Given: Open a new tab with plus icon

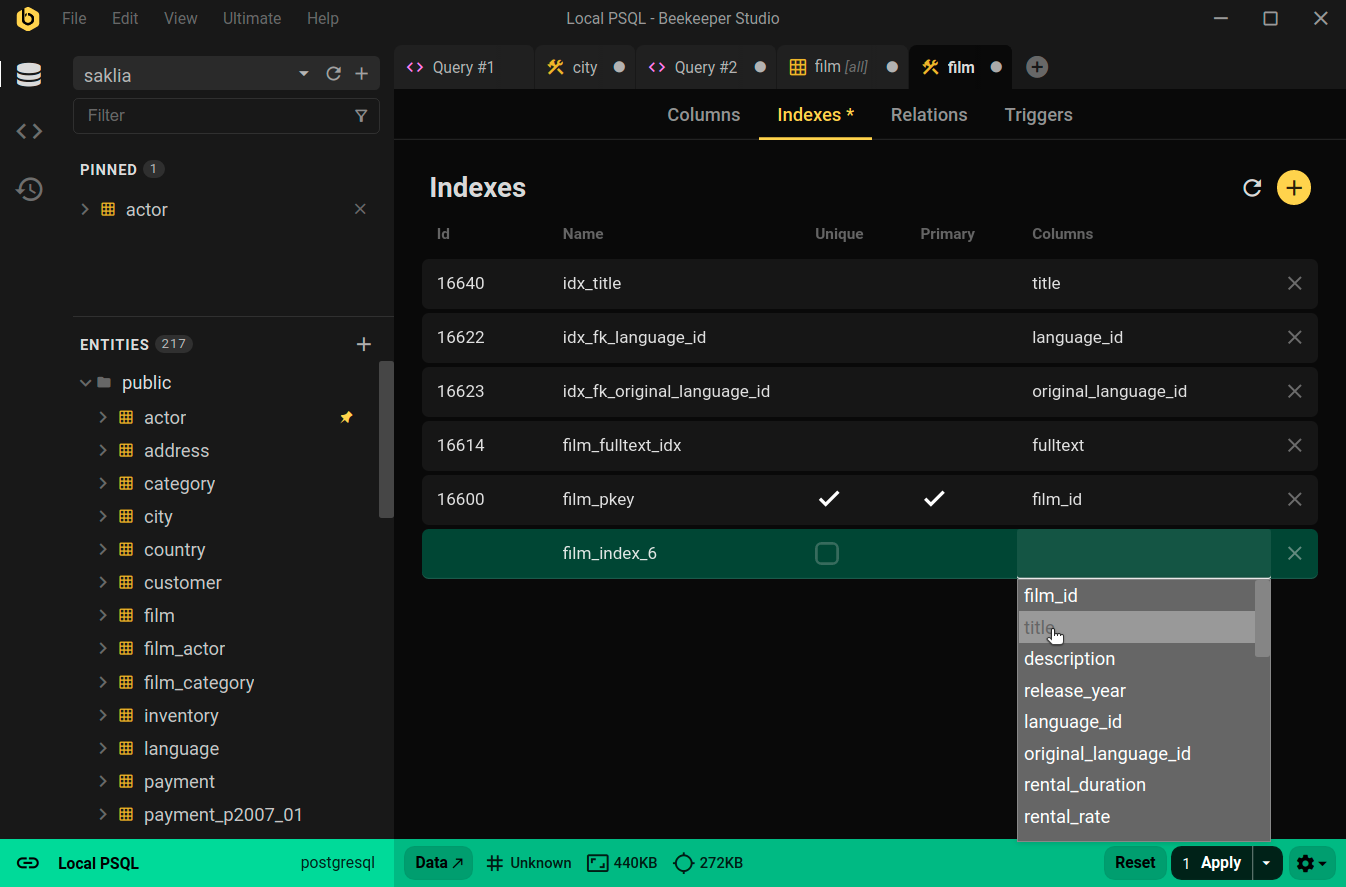Looking at the screenshot, I should point(1037,67).
